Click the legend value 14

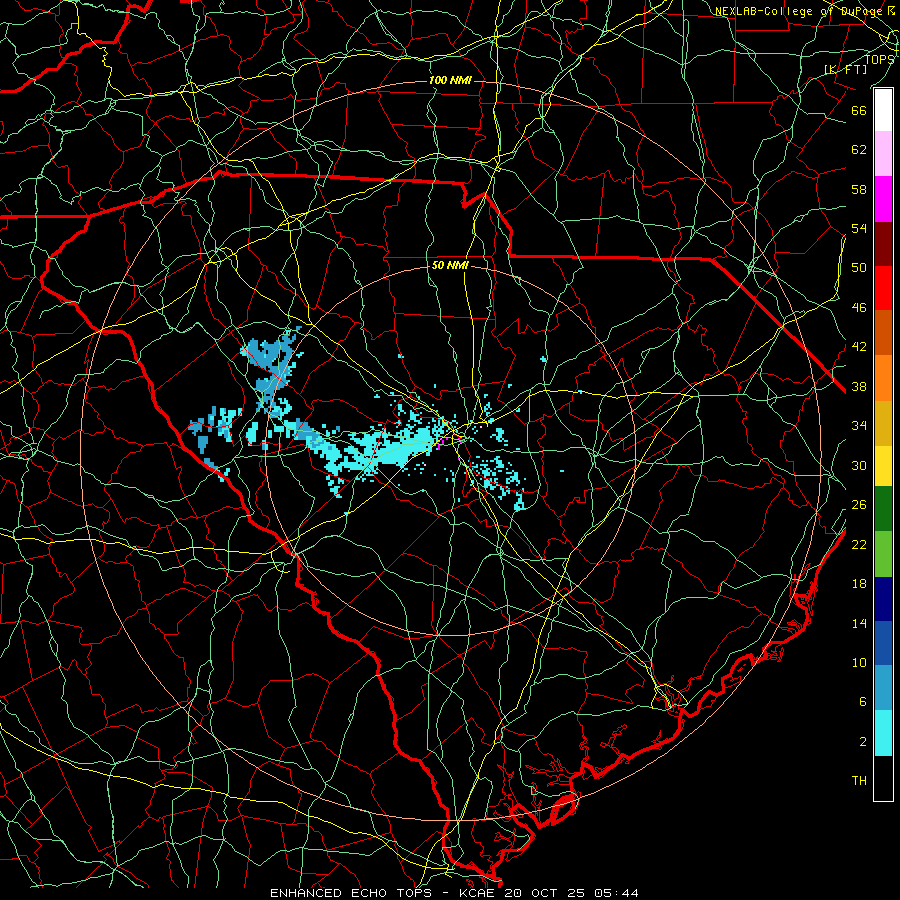(x=859, y=623)
